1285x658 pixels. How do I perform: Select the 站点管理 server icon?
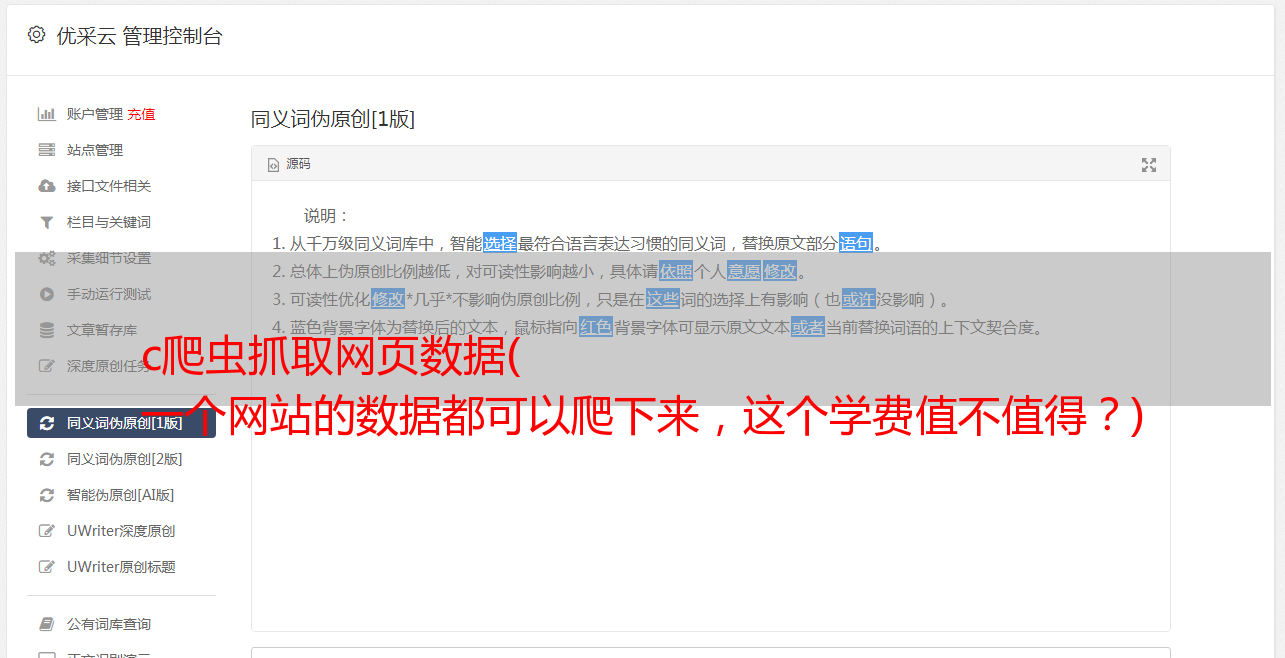pyautogui.click(x=46, y=150)
